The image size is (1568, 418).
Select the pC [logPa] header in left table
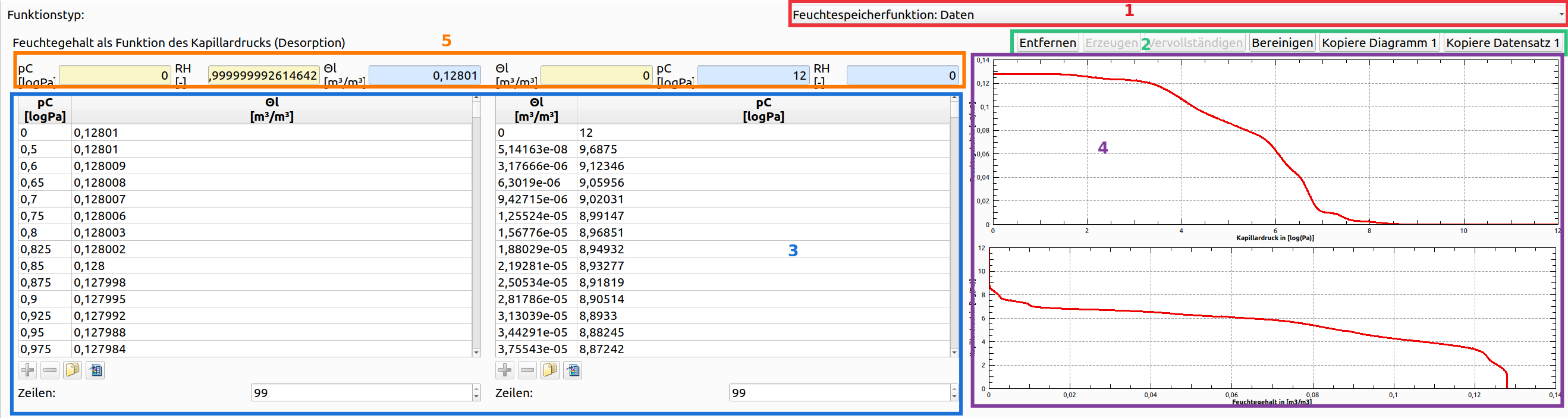pyautogui.click(x=45, y=109)
